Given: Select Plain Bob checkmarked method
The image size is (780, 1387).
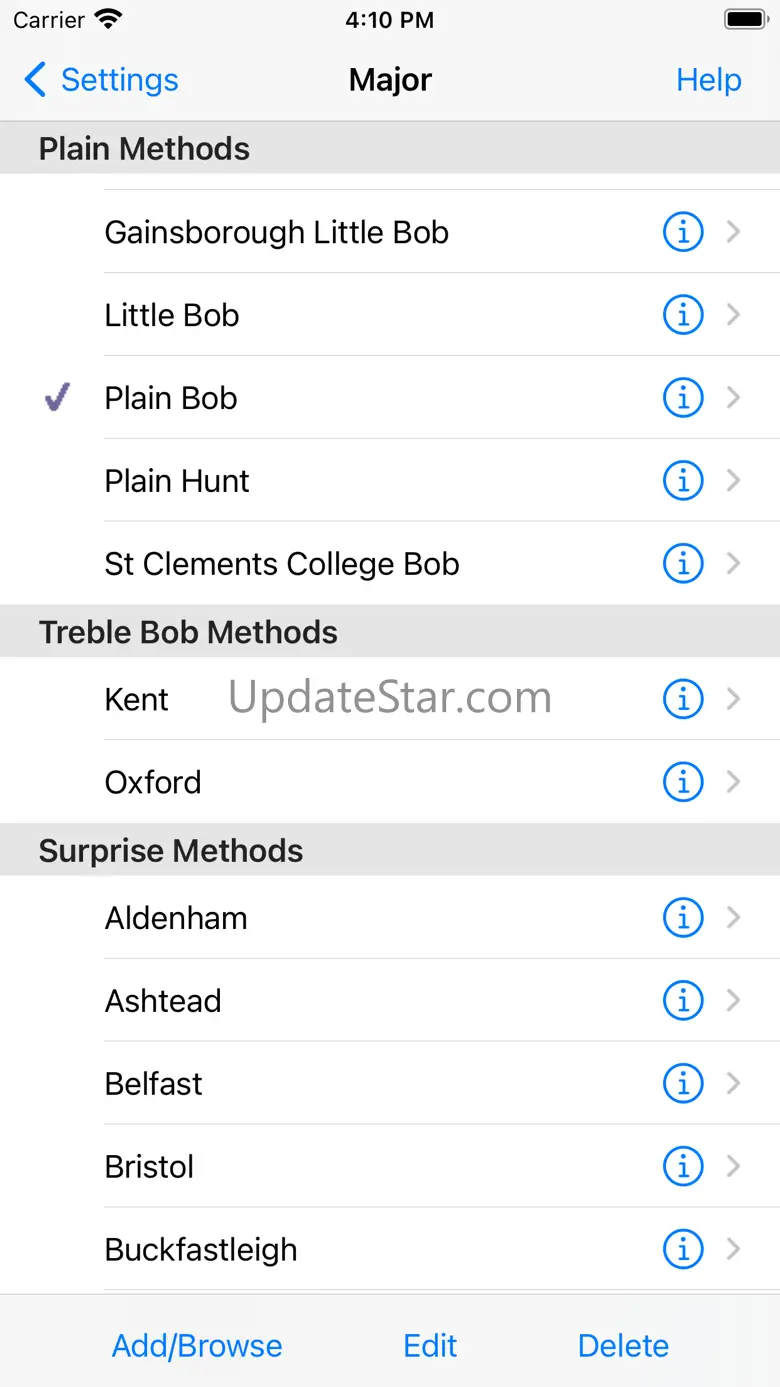Looking at the screenshot, I should pos(390,398).
